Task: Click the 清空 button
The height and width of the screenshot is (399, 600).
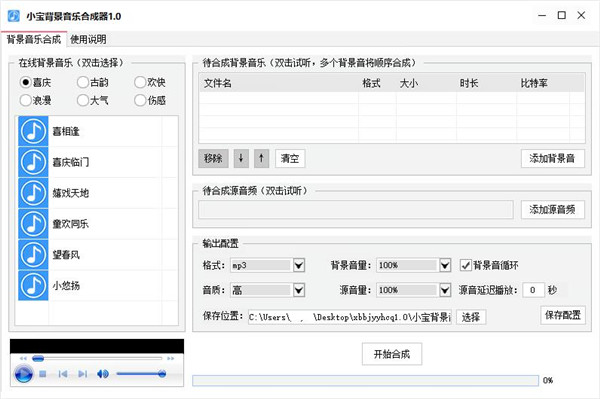Action: tap(290, 158)
